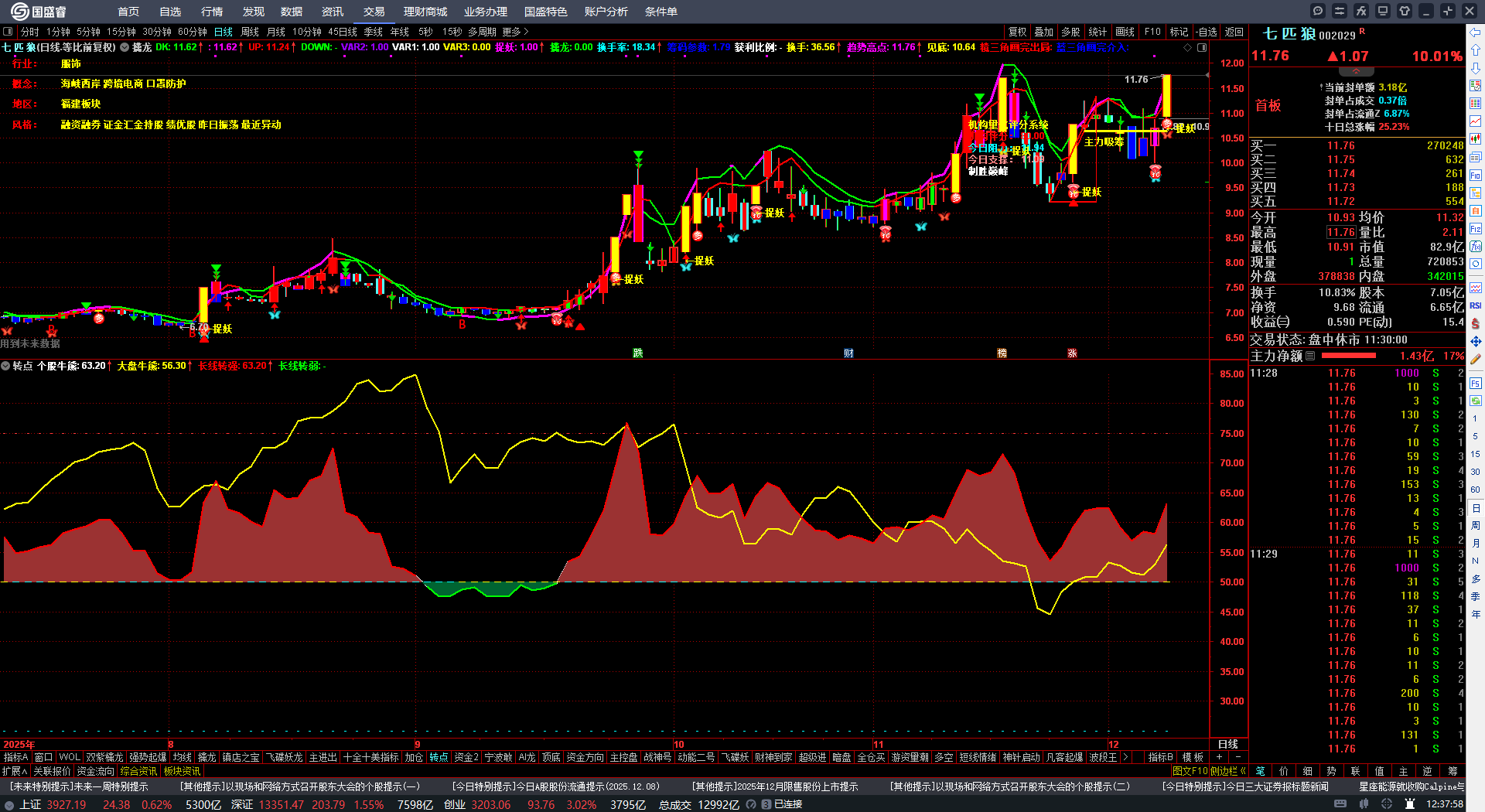The height and width of the screenshot is (812, 1485).
Task: Switch chart to 周线 weekly period
Action: click(250, 32)
